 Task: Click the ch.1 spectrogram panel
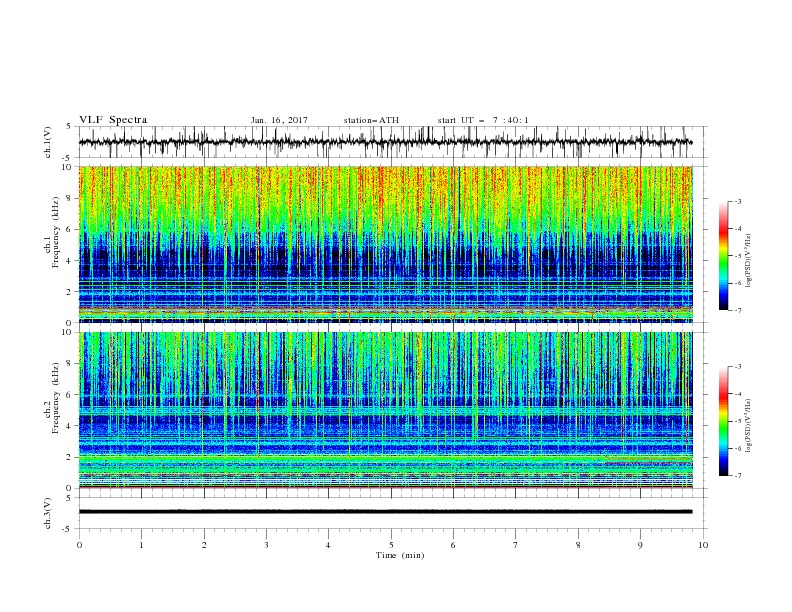[386, 244]
